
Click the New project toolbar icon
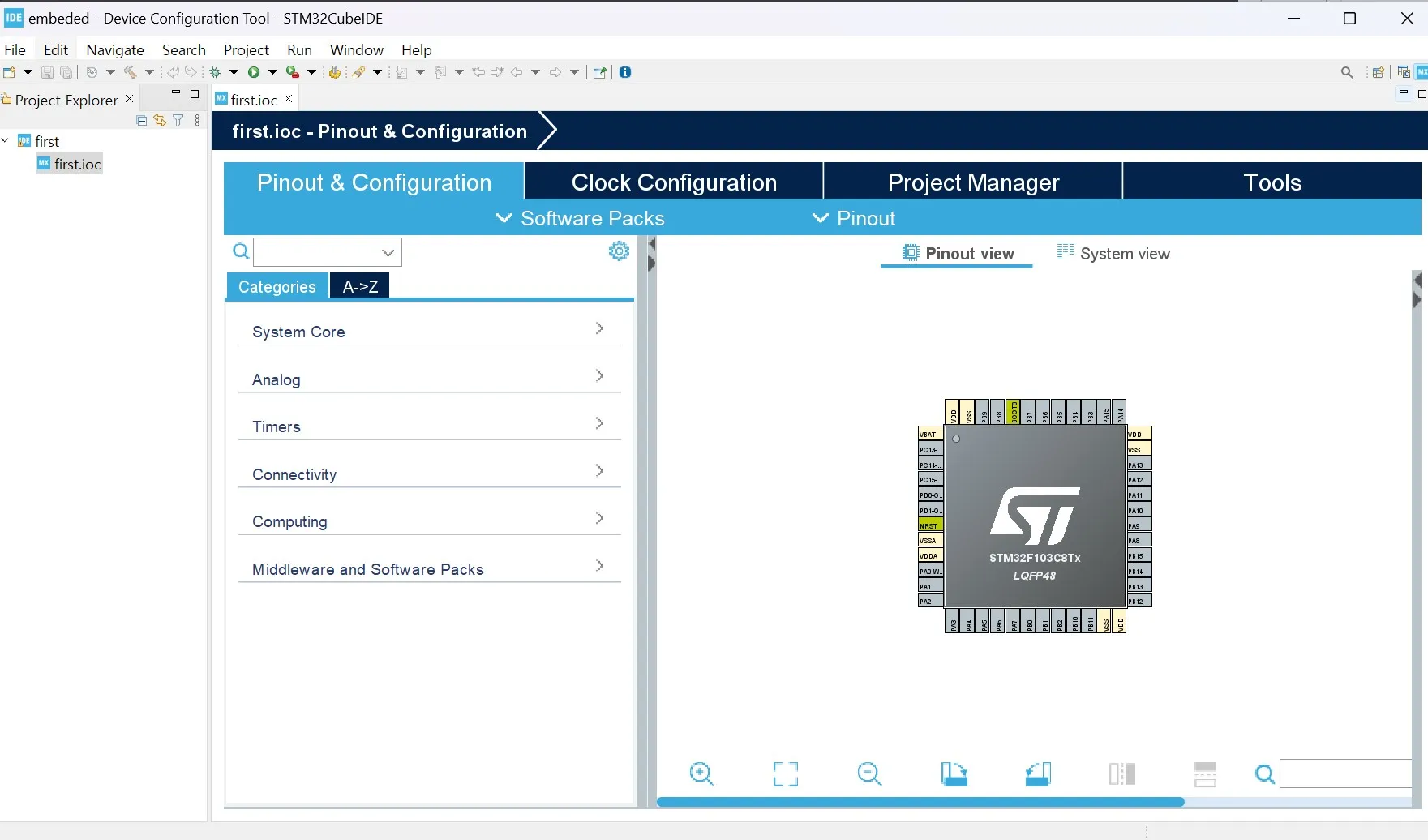click(9, 72)
